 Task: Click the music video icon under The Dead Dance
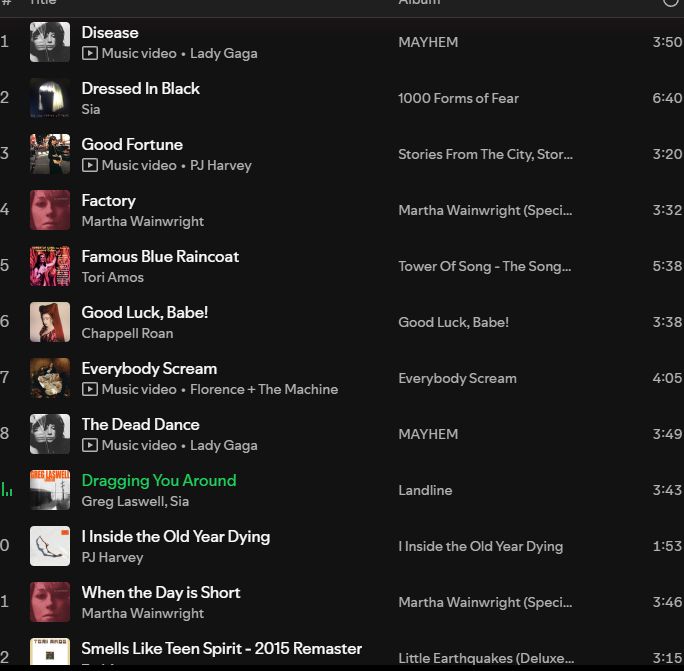[89, 445]
